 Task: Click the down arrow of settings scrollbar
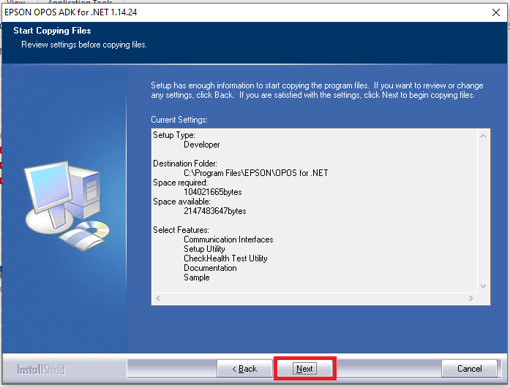[483, 286]
